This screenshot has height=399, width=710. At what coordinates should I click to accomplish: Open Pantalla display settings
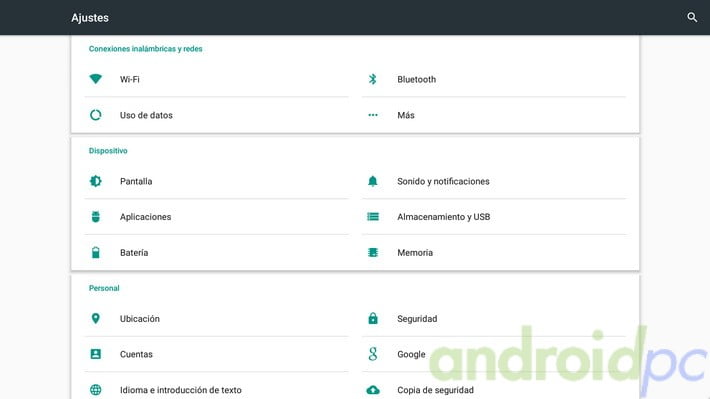click(216, 181)
